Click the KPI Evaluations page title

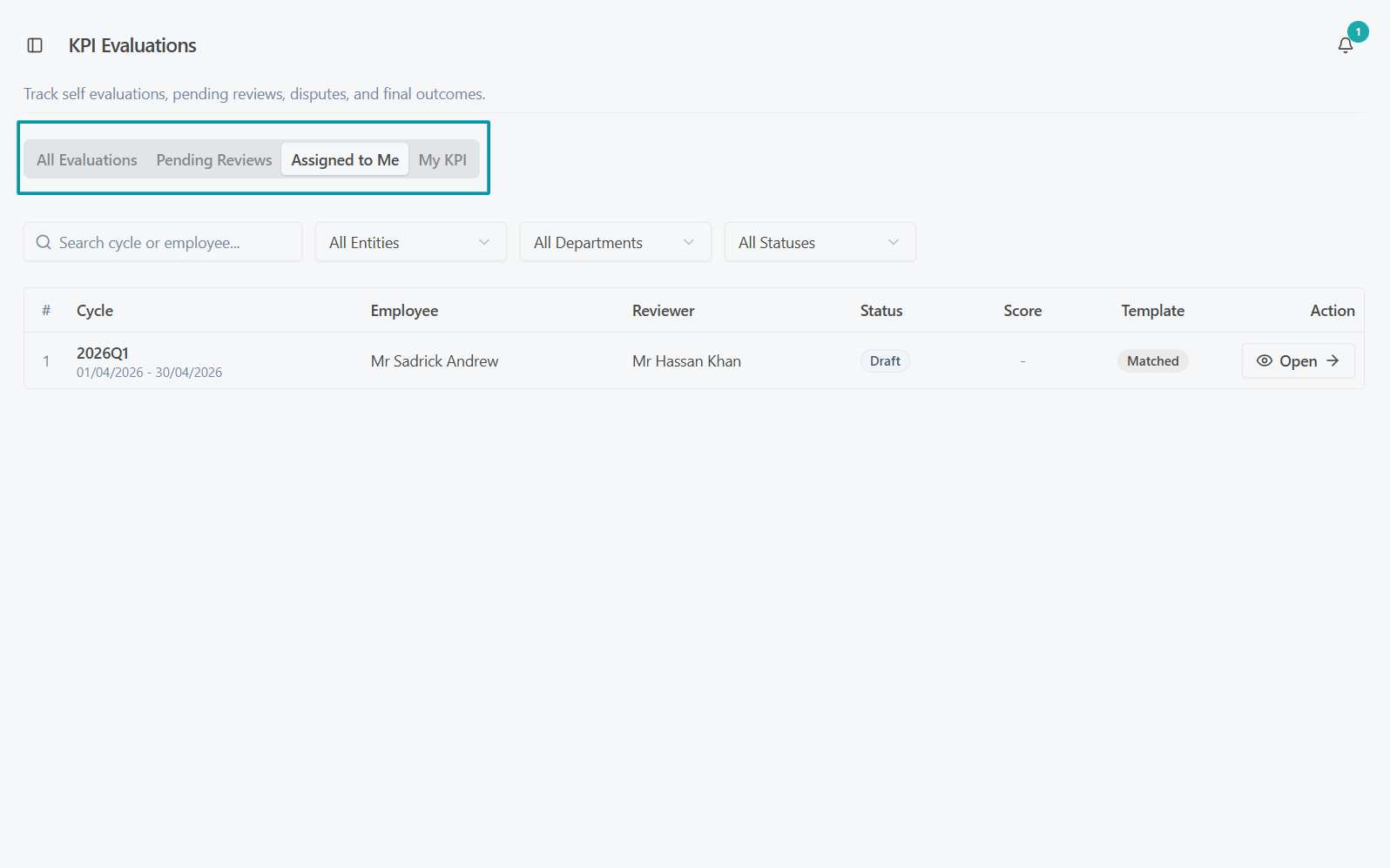pos(132,45)
